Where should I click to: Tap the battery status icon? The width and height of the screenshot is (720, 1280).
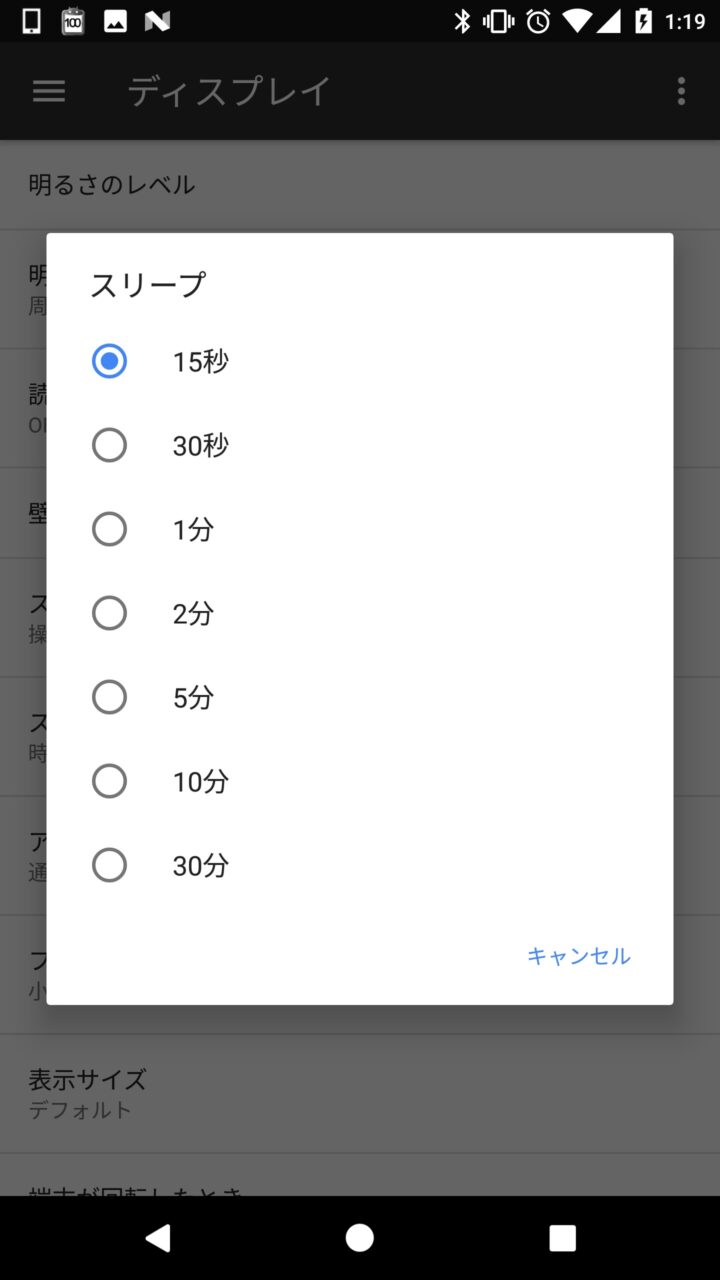643,21
